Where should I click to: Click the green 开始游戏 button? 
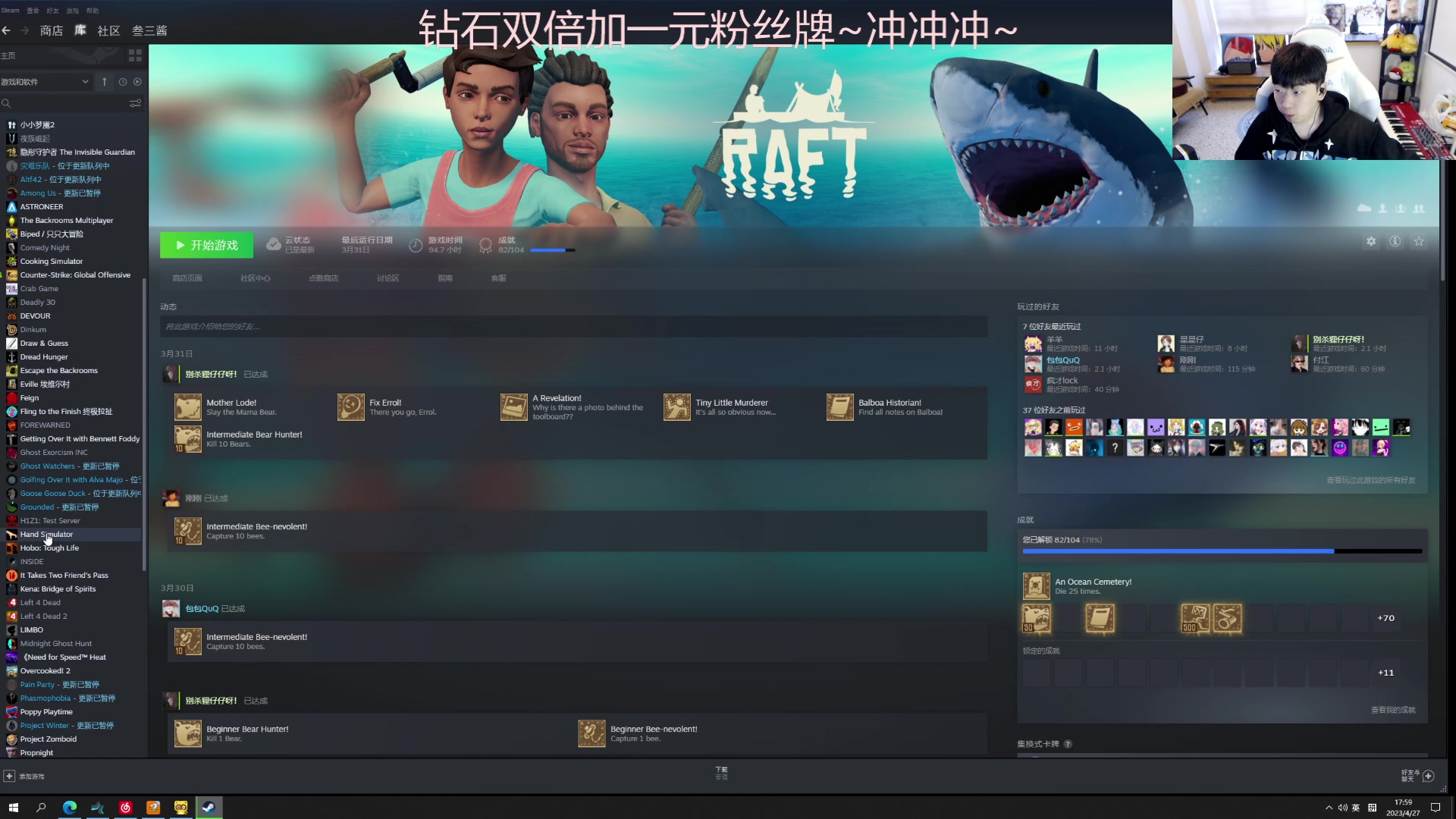tap(206, 245)
